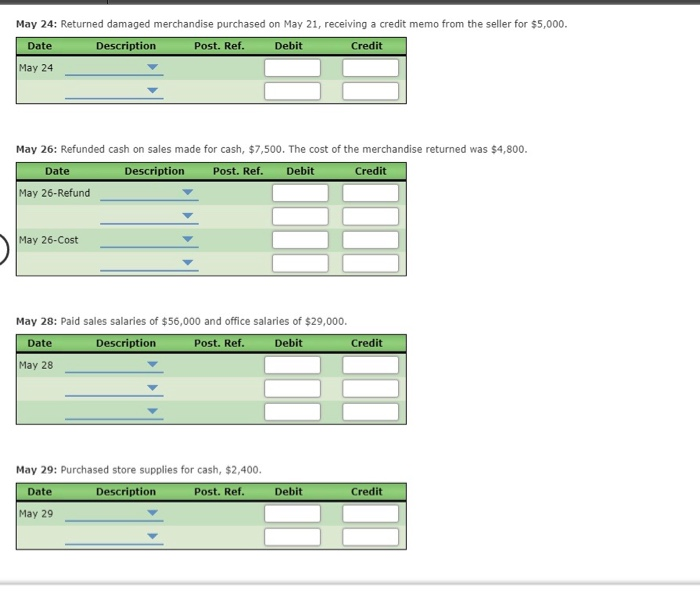This screenshot has height=598, width=700.
Task: Click the May 29 first row credit field
Action: tap(371, 514)
